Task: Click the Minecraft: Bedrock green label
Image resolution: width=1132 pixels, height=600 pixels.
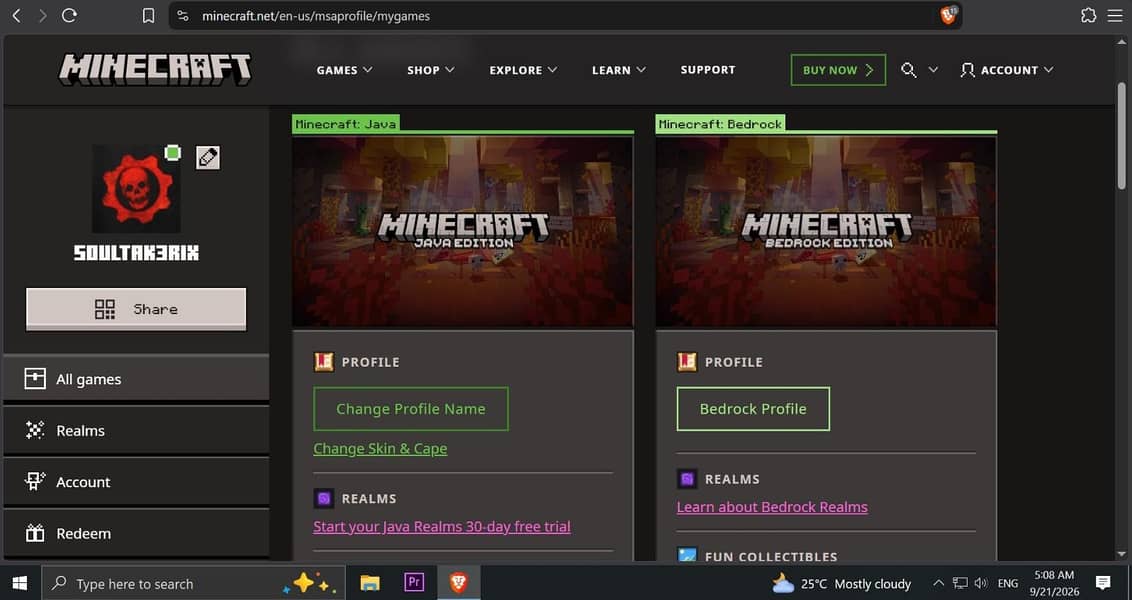Action: click(720, 124)
